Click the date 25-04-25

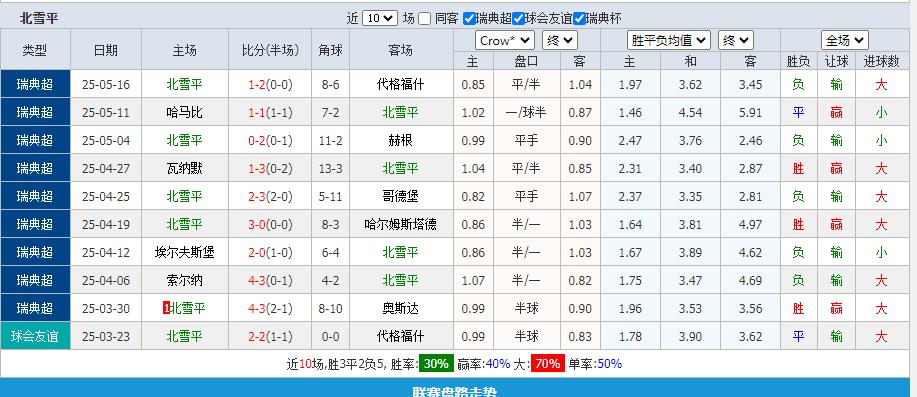pos(106,197)
